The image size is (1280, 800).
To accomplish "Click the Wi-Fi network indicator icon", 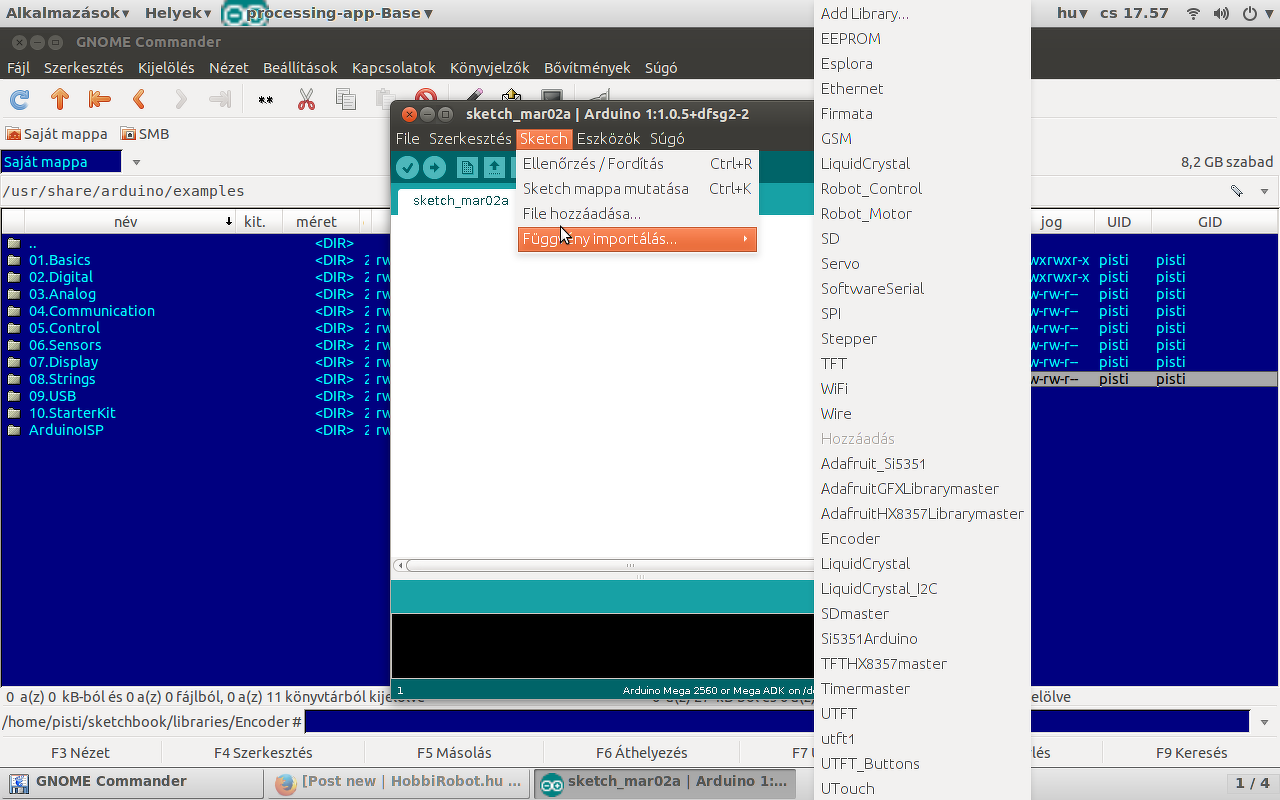I will click(x=1193, y=13).
